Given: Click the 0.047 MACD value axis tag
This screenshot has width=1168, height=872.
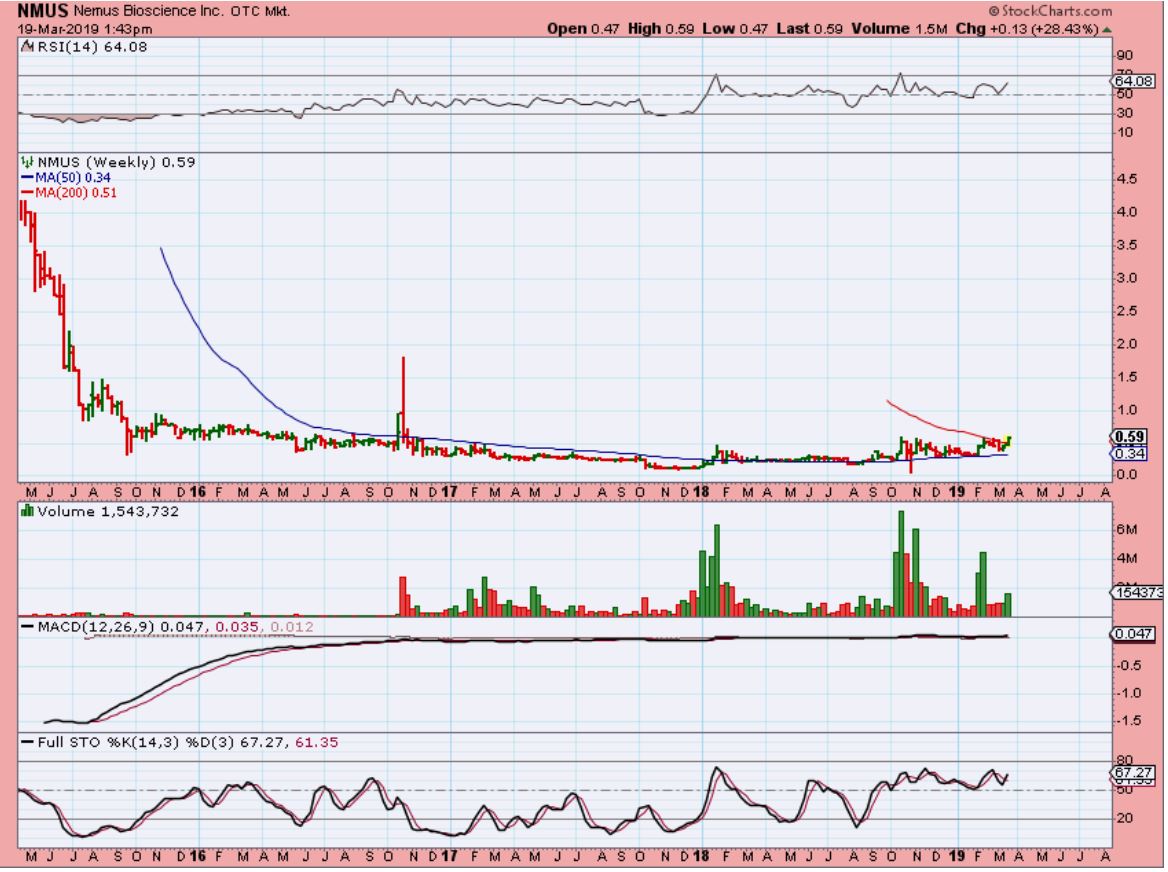Looking at the screenshot, I should tap(1135, 633).
